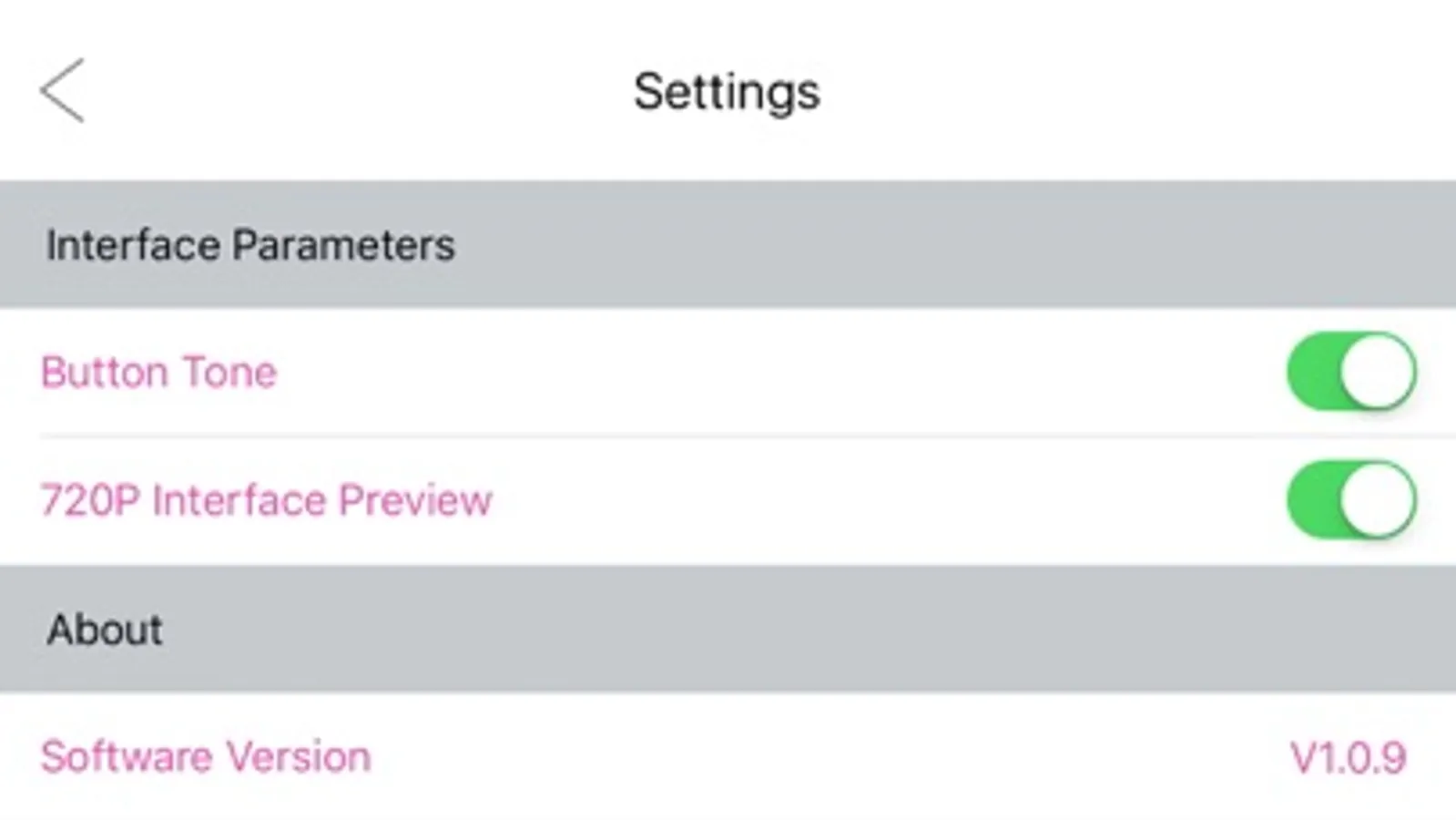1456x820 pixels.
Task: Click the green area of Button Tone toggle
Action: point(1312,372)
